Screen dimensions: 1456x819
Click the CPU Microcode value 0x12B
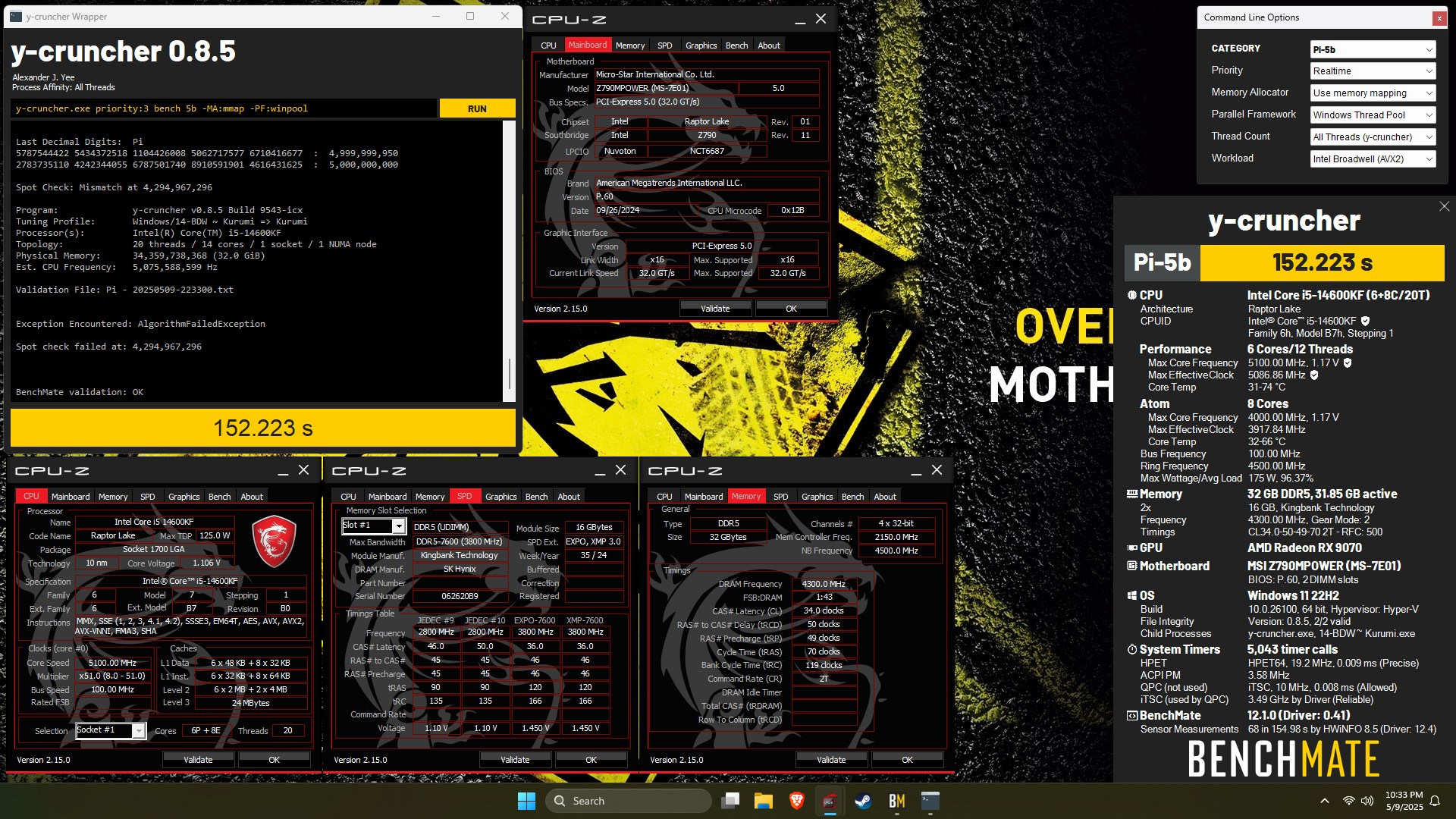coord(792,211)
